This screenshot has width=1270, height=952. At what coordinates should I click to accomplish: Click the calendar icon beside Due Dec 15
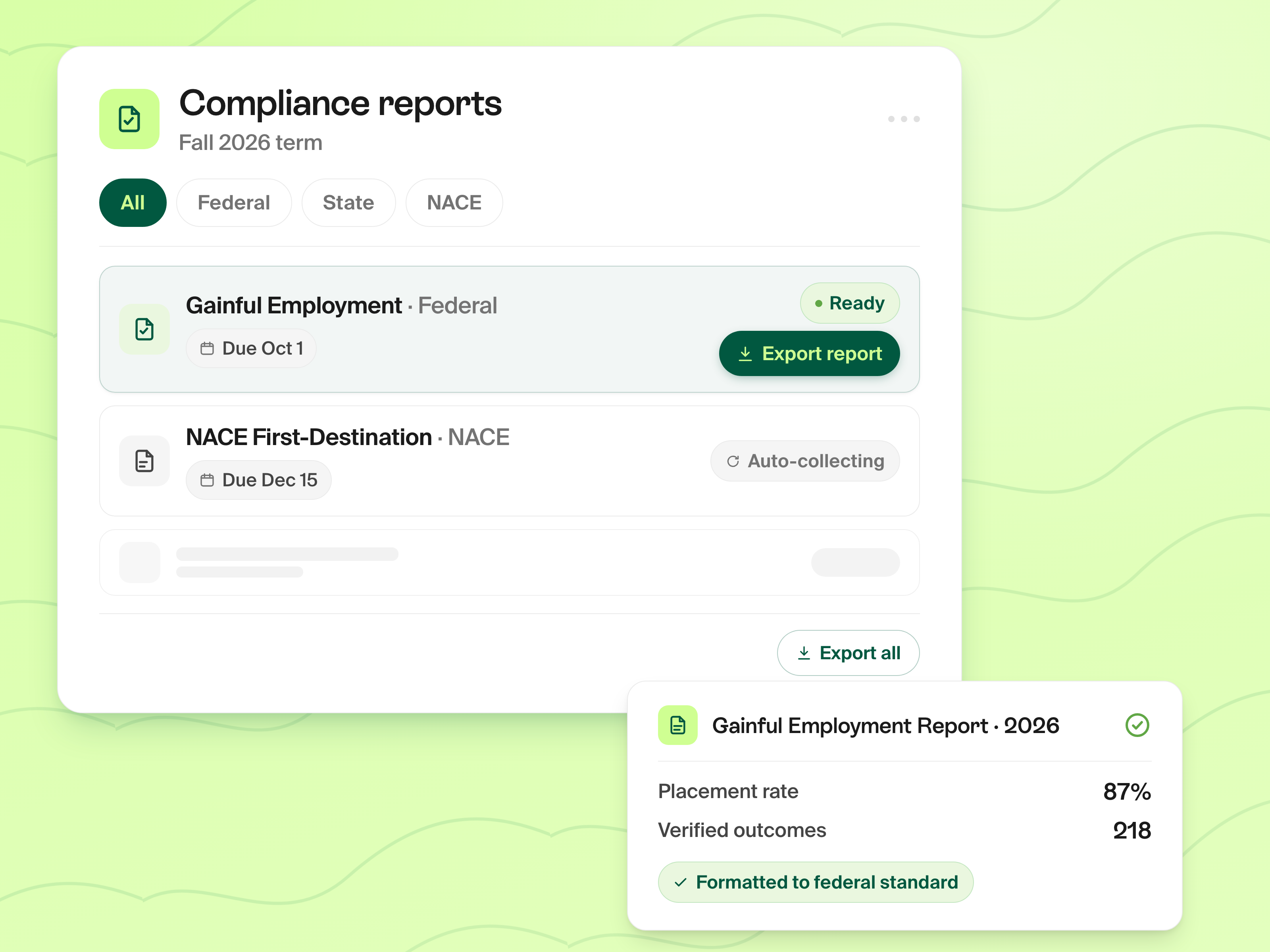[x=207, y=480]
